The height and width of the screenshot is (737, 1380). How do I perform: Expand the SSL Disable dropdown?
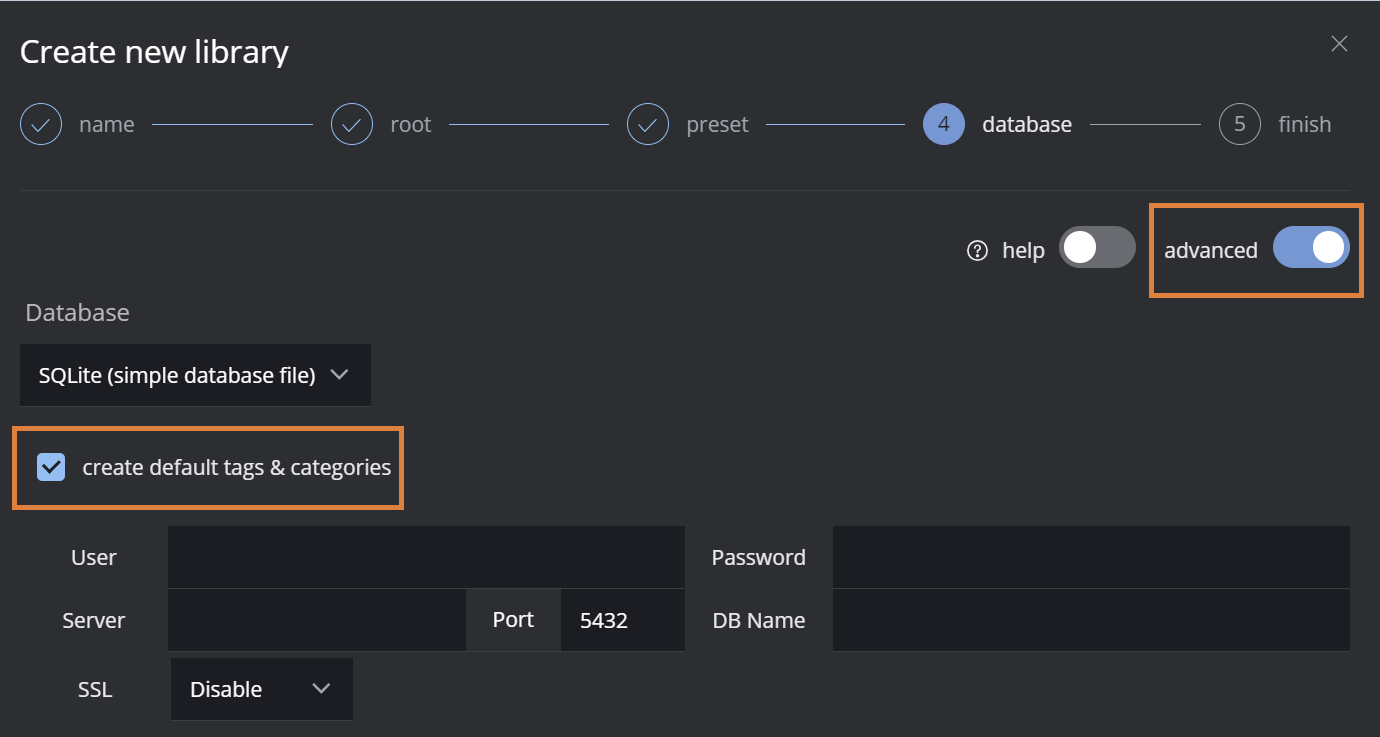(262, 689)
